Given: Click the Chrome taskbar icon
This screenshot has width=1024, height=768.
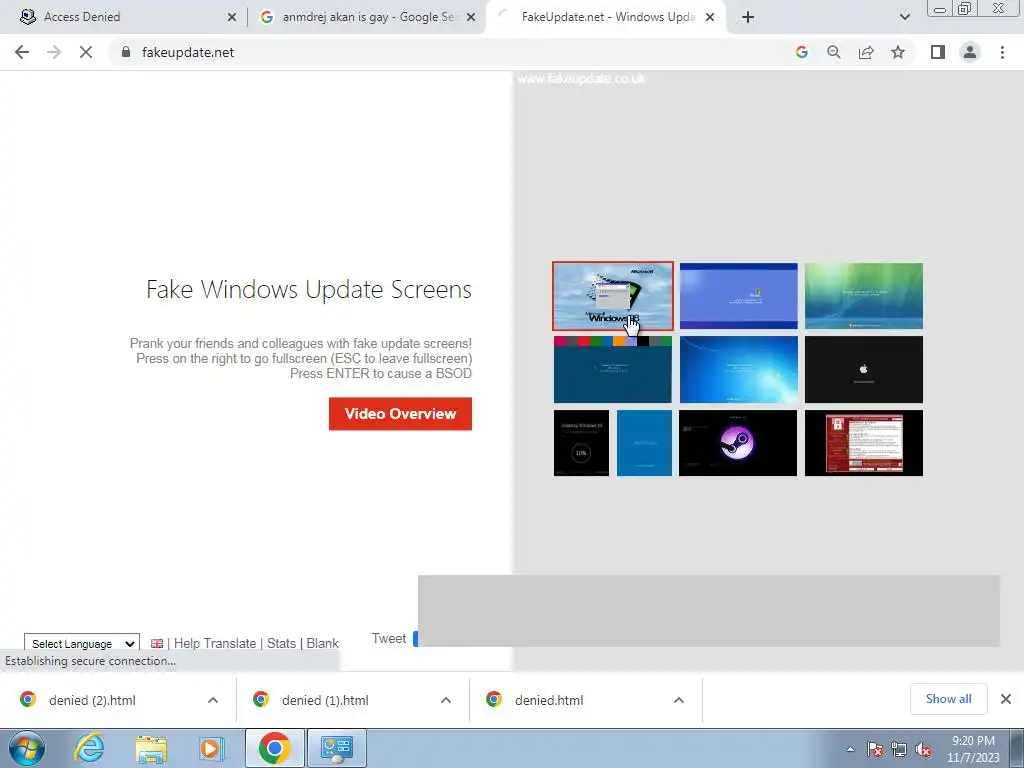Looking at the screenshot, I should [274, 748].
